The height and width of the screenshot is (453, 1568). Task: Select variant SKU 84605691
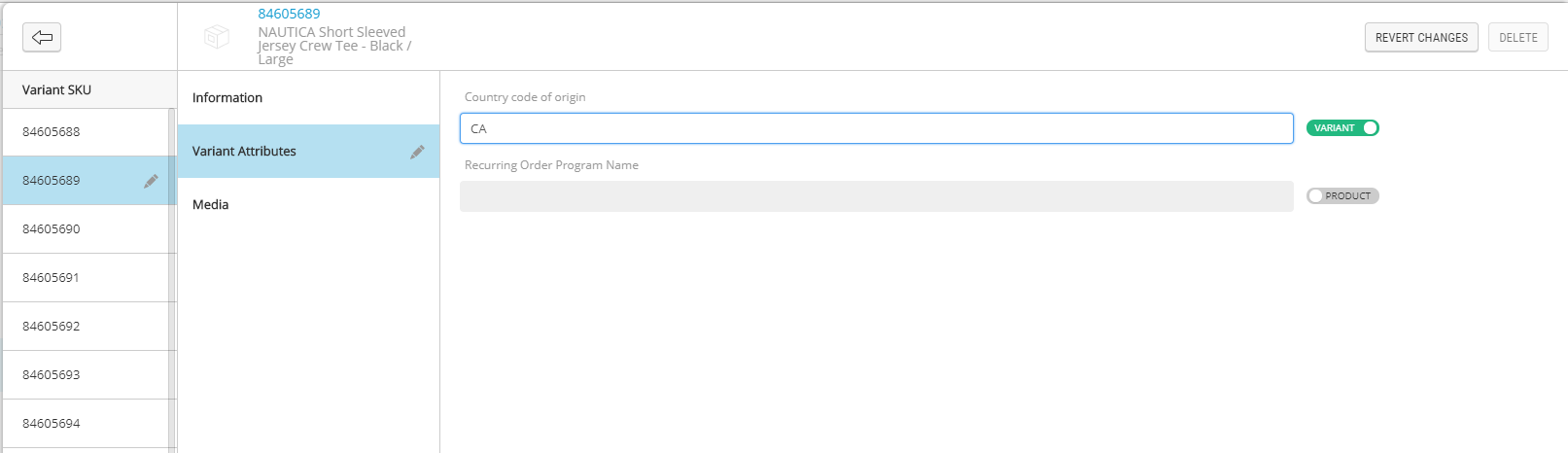click(x=52, y=278)
